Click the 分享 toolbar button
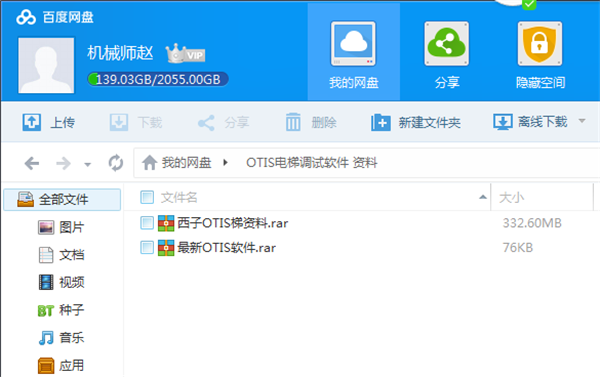 (x=223, y=123)
